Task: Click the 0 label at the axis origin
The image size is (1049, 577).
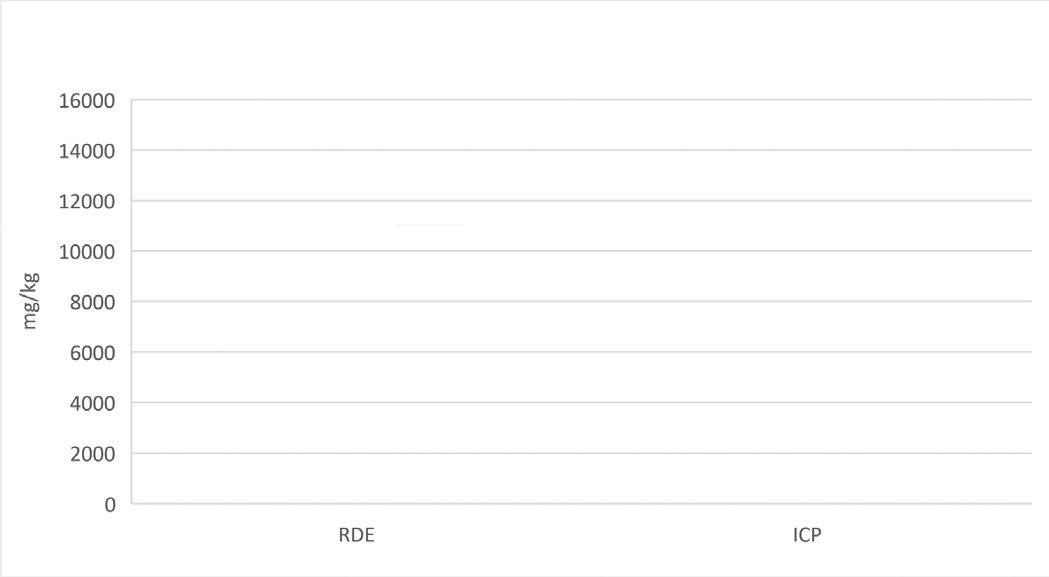Action: coord(110,504)
